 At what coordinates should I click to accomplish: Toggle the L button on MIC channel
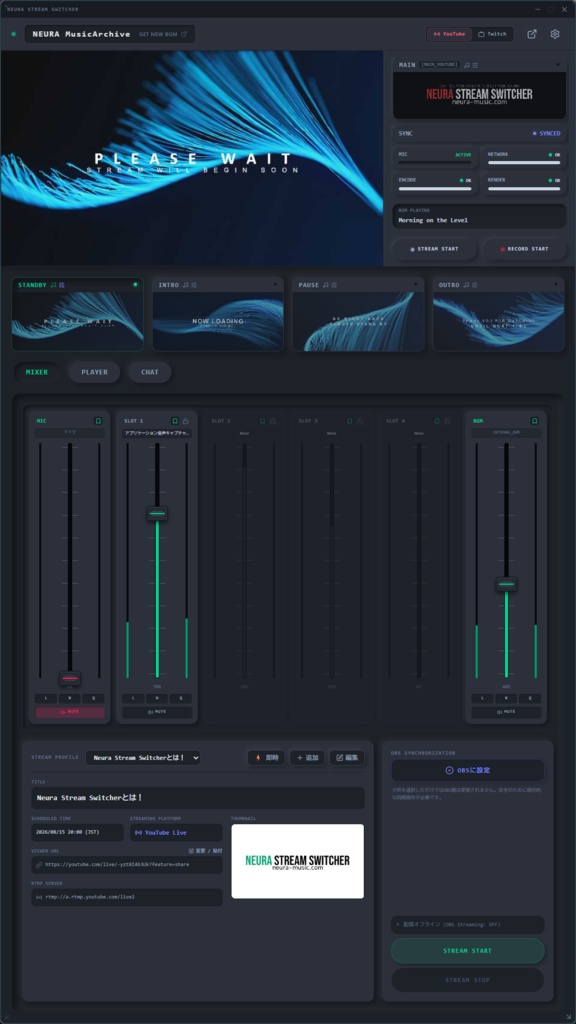pyautogui.click(x=46, y=698)
